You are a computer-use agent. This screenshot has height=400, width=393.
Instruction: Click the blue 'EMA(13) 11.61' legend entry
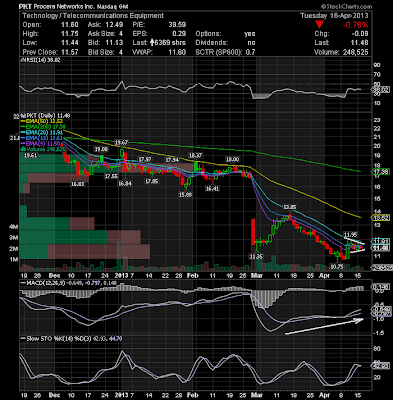click(43, 138)
